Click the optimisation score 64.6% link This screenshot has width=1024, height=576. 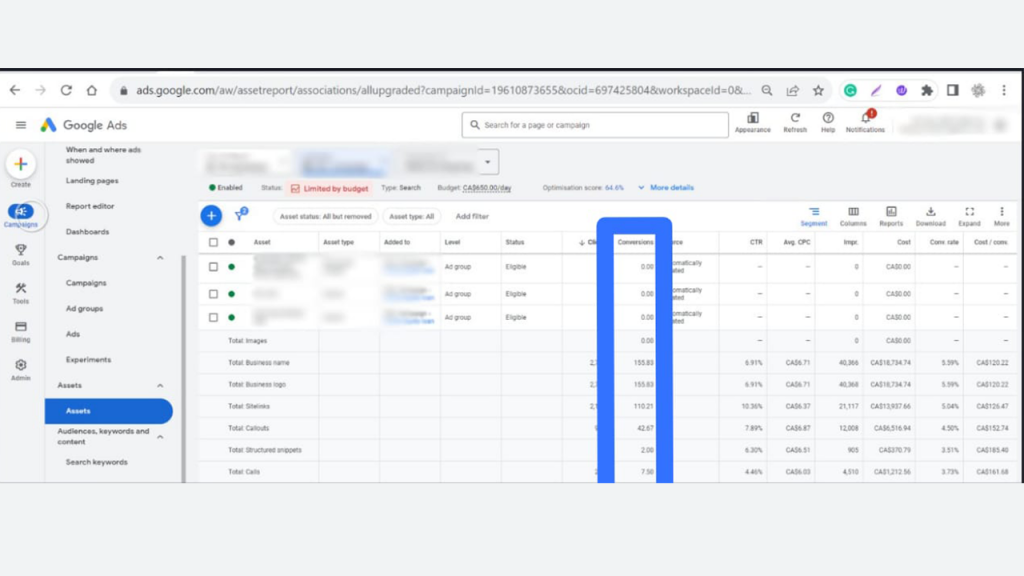(614, 187)
